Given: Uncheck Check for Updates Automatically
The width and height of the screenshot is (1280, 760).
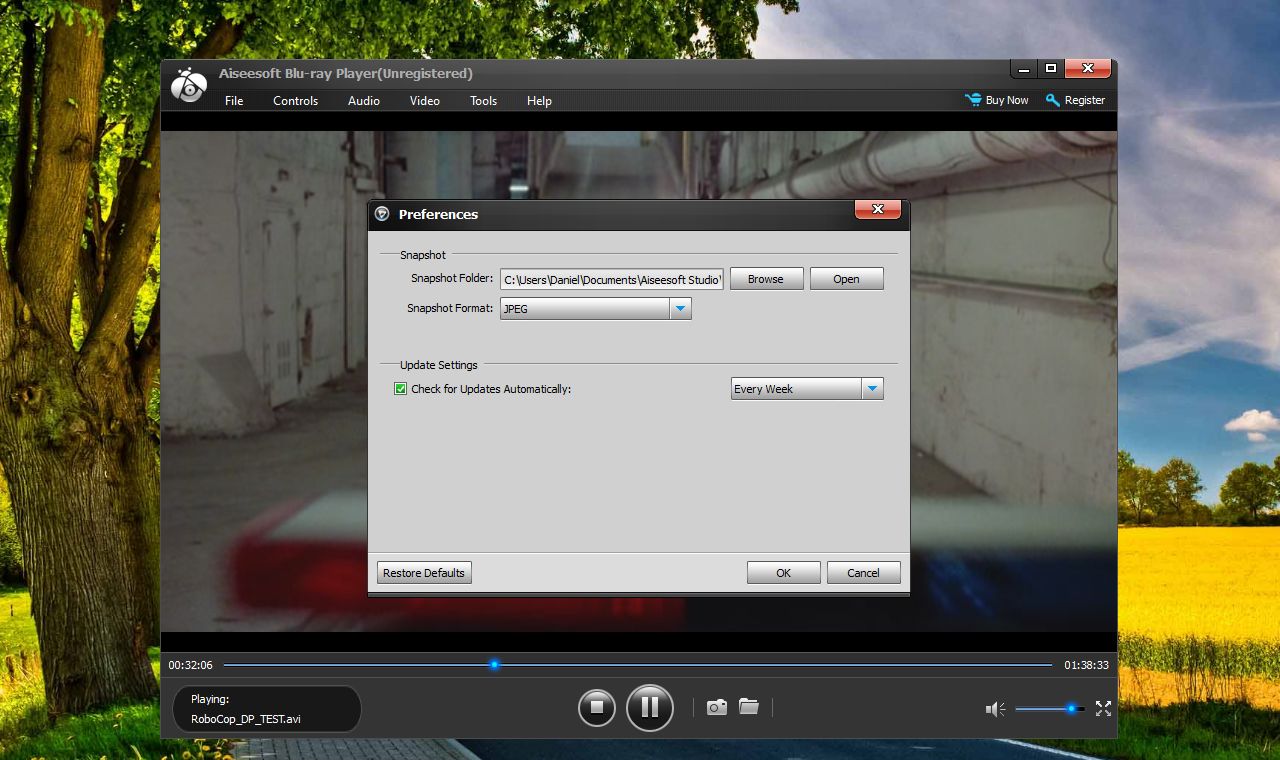Looking at the screenshot, I should [401, 389].
